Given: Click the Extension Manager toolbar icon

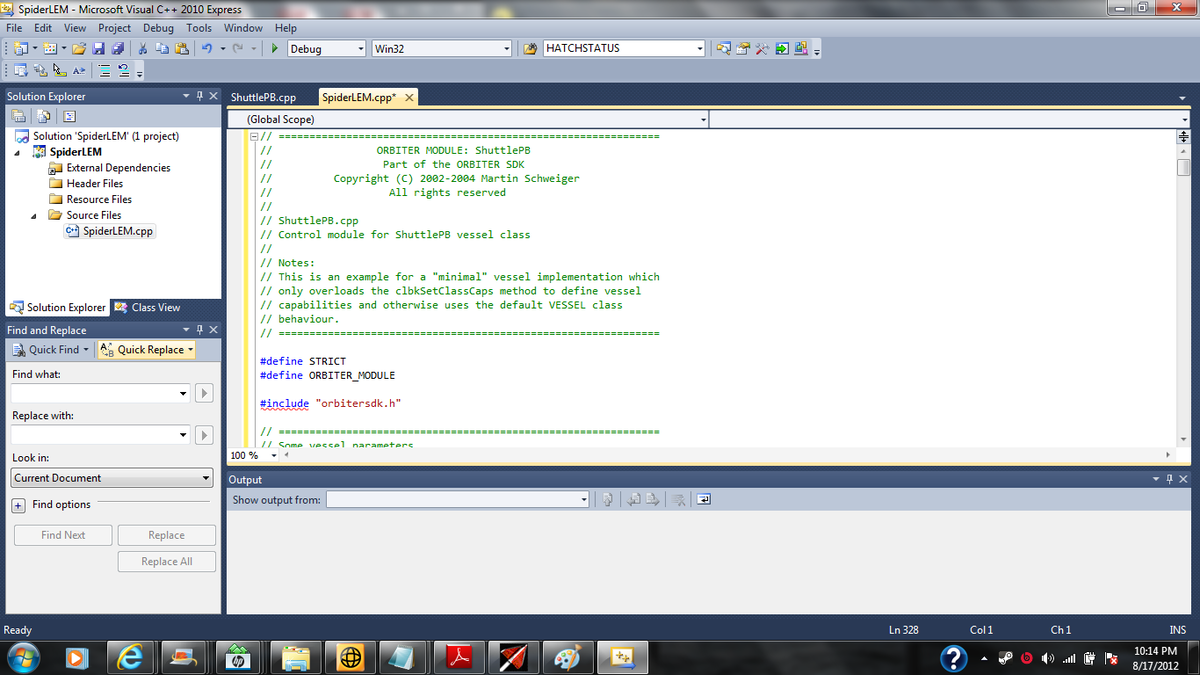Looking at the screenshot, I should tap(801, 48).
